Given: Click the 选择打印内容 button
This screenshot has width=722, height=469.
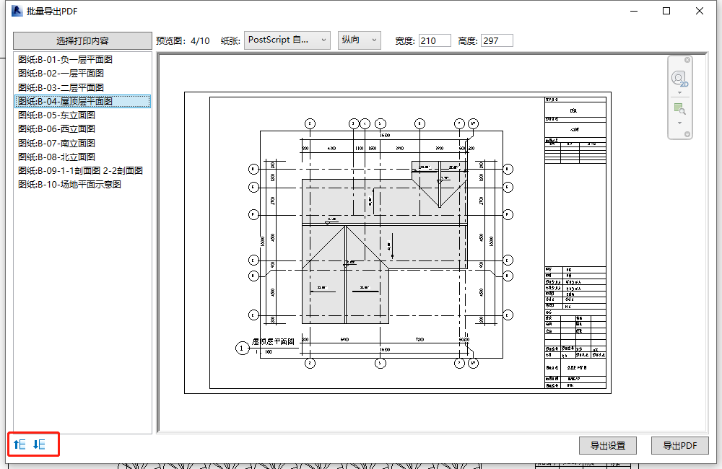Looking at the screenshot, I should [82, 41].
